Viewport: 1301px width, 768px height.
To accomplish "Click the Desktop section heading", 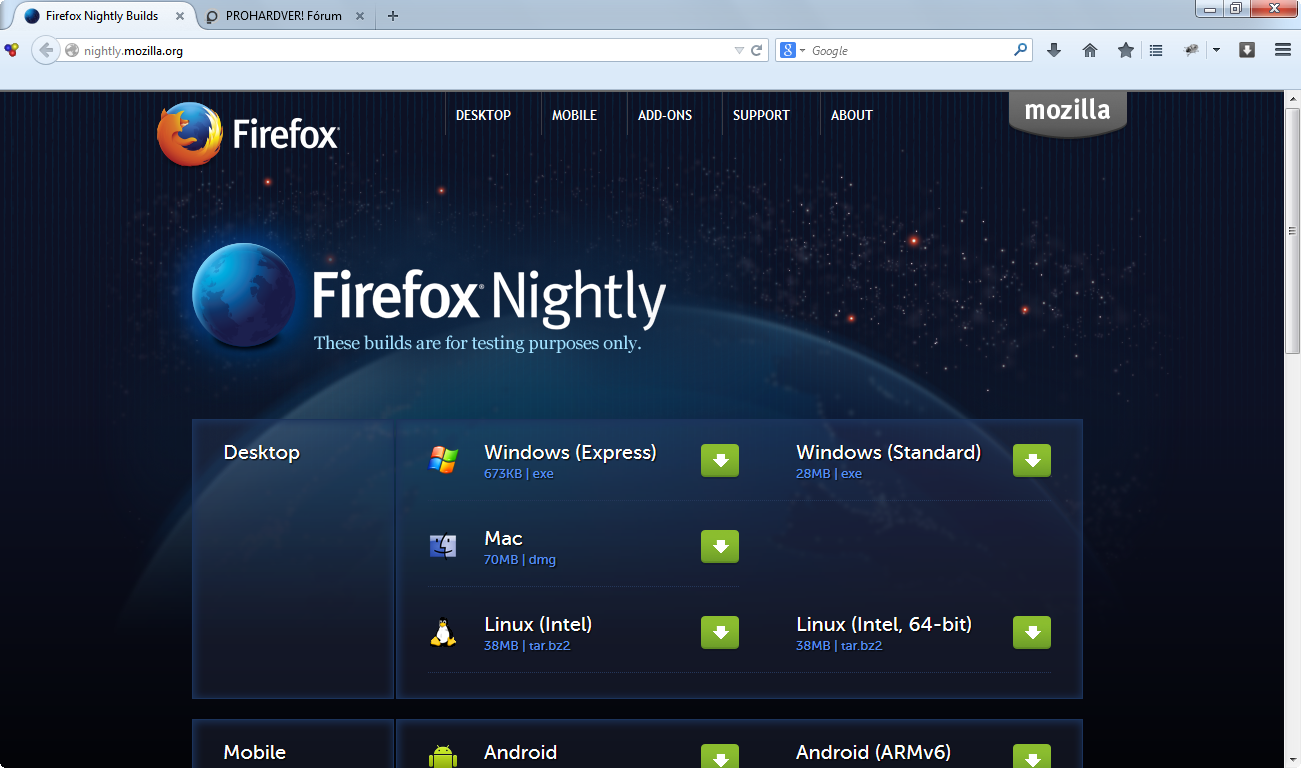I will (261, 452).
